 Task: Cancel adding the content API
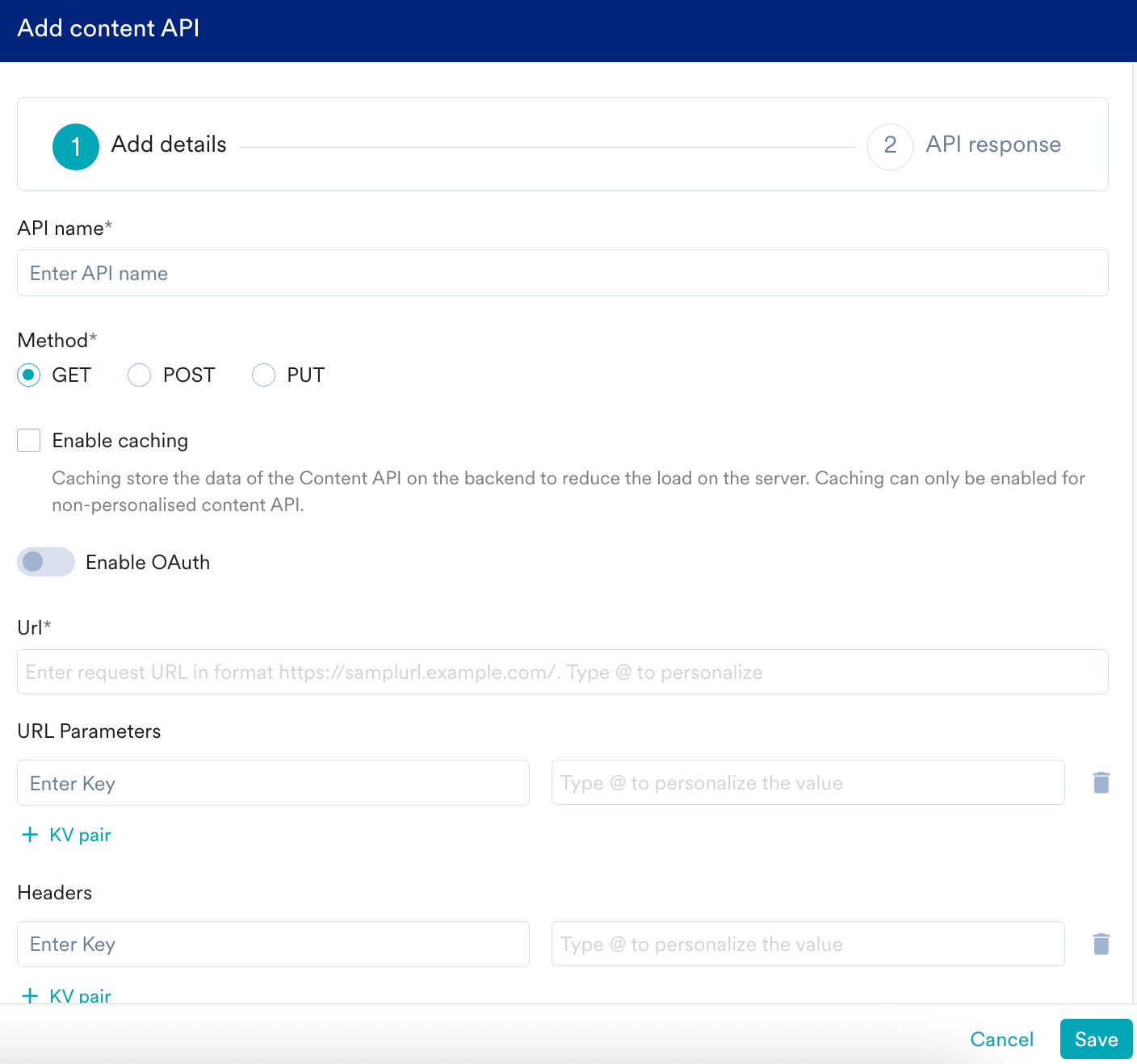click(1002, 1039)
